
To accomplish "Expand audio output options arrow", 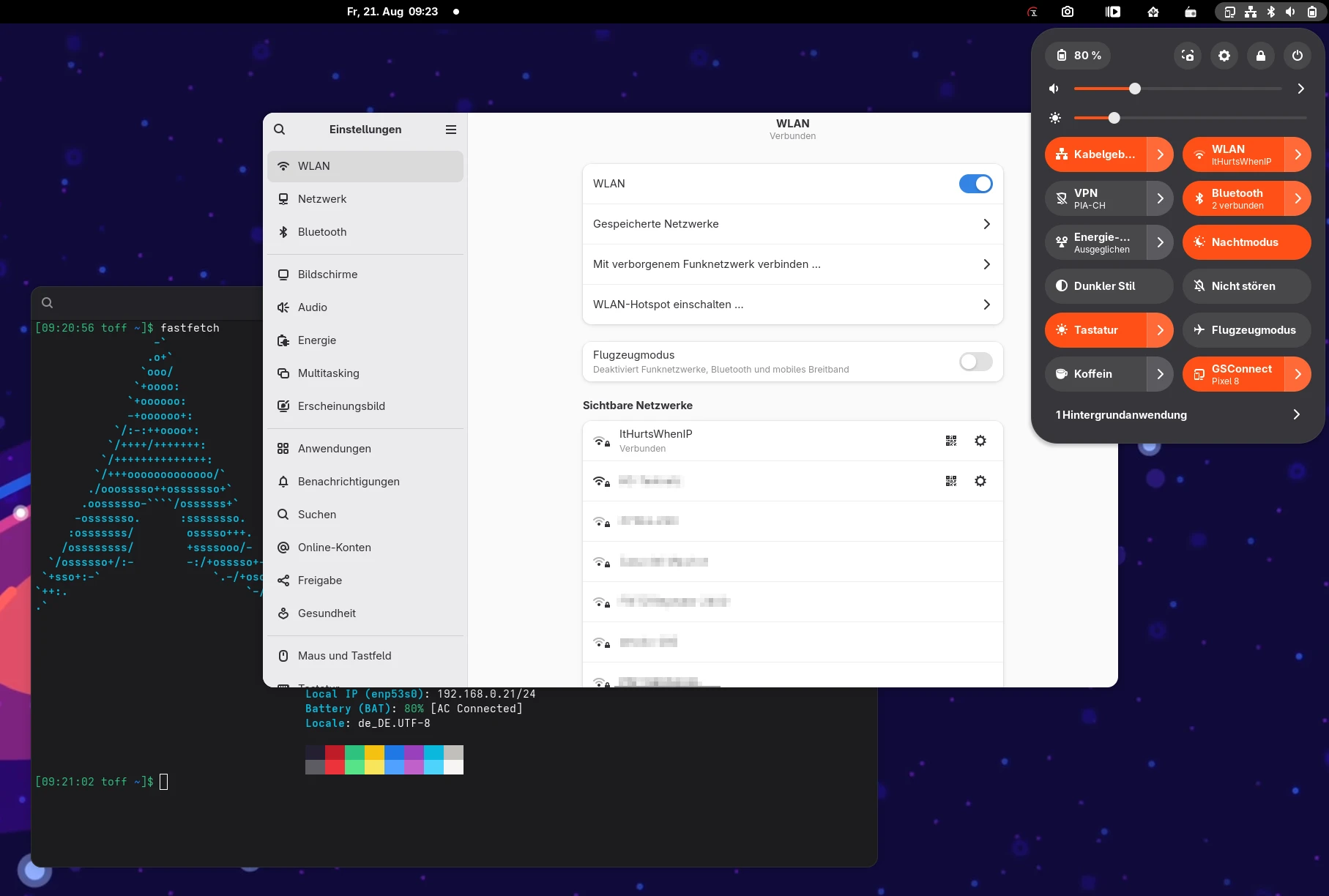I will coord(1301,89).
